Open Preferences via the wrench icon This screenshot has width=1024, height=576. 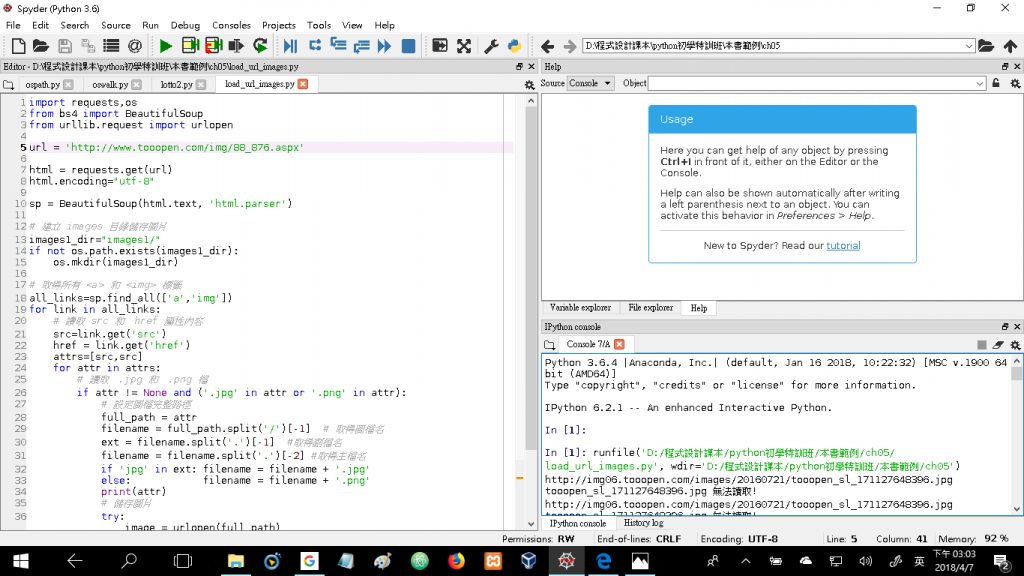tap(491, 46)
